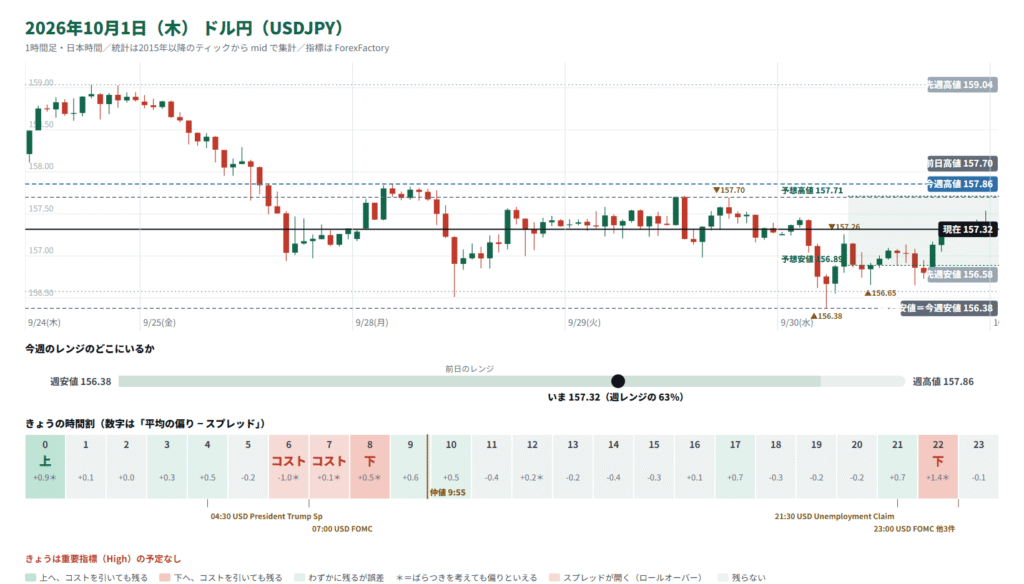
Task: Select the hour 0 cell marked 上
Action: (x=45, y=466)
